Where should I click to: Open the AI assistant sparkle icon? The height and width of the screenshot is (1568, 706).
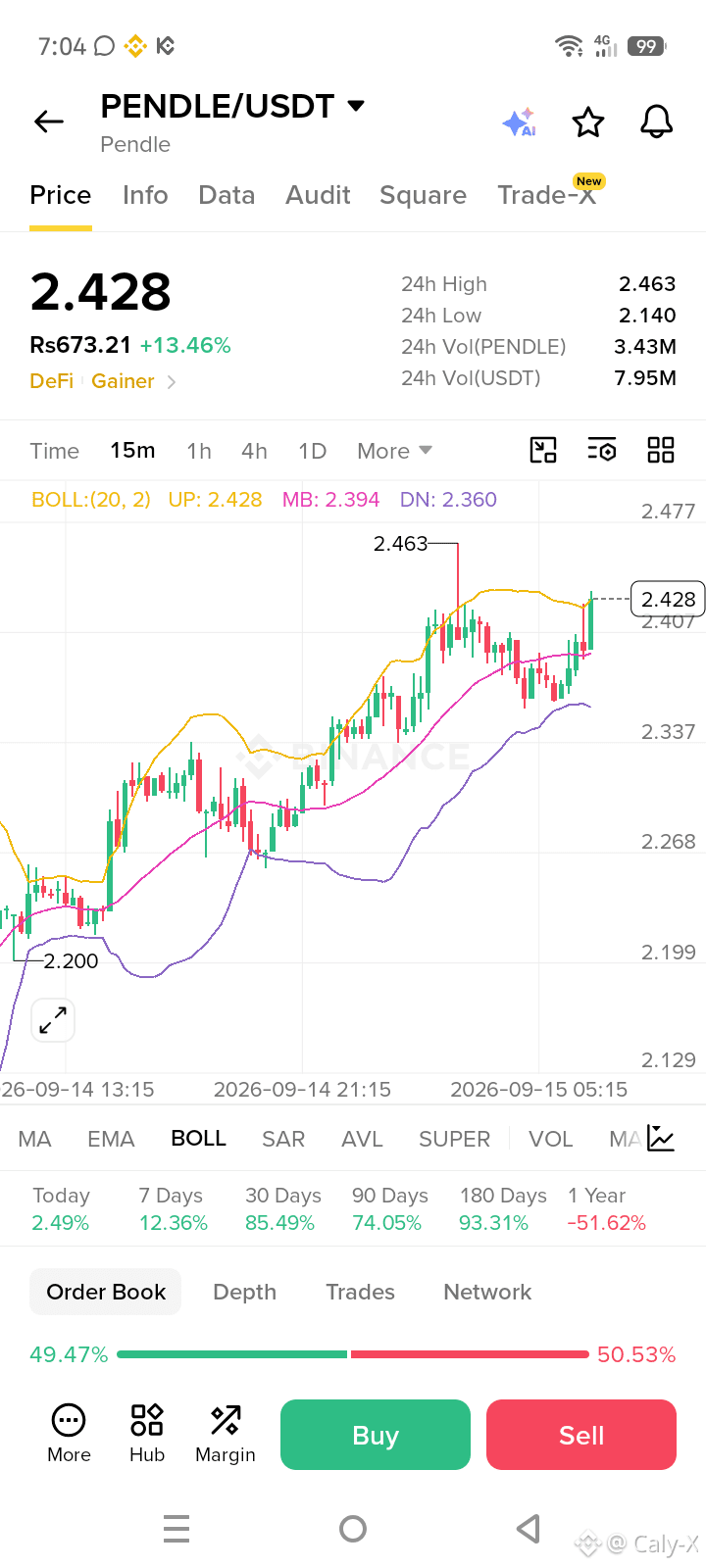pyautogui.click(x=519, y=122)
